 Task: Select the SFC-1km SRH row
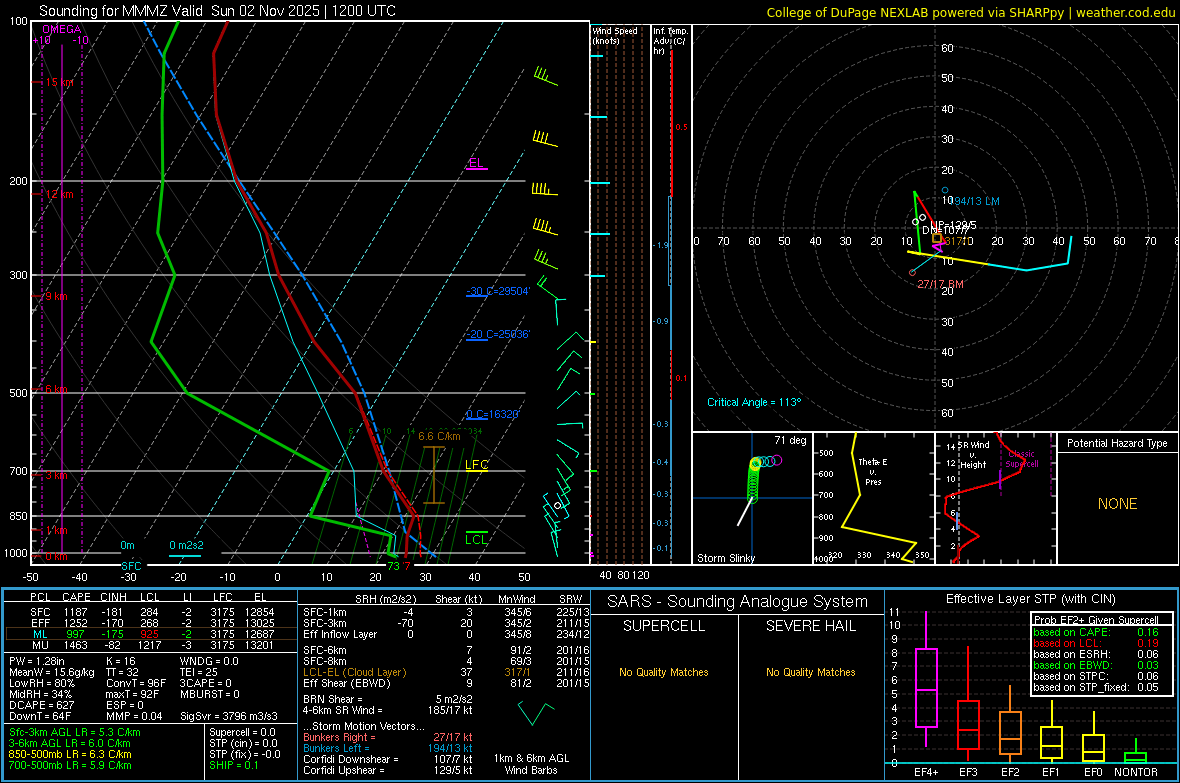pos(446,612)
